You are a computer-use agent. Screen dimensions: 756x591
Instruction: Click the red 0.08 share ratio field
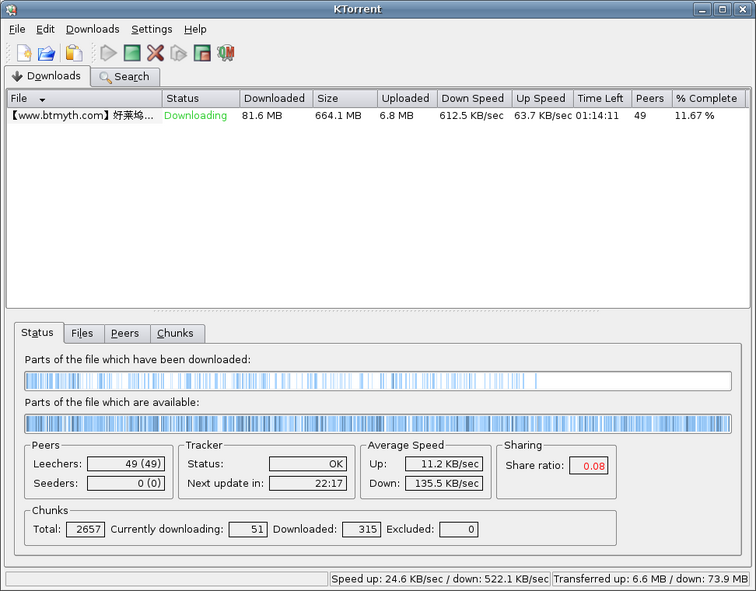pos(589,466)
